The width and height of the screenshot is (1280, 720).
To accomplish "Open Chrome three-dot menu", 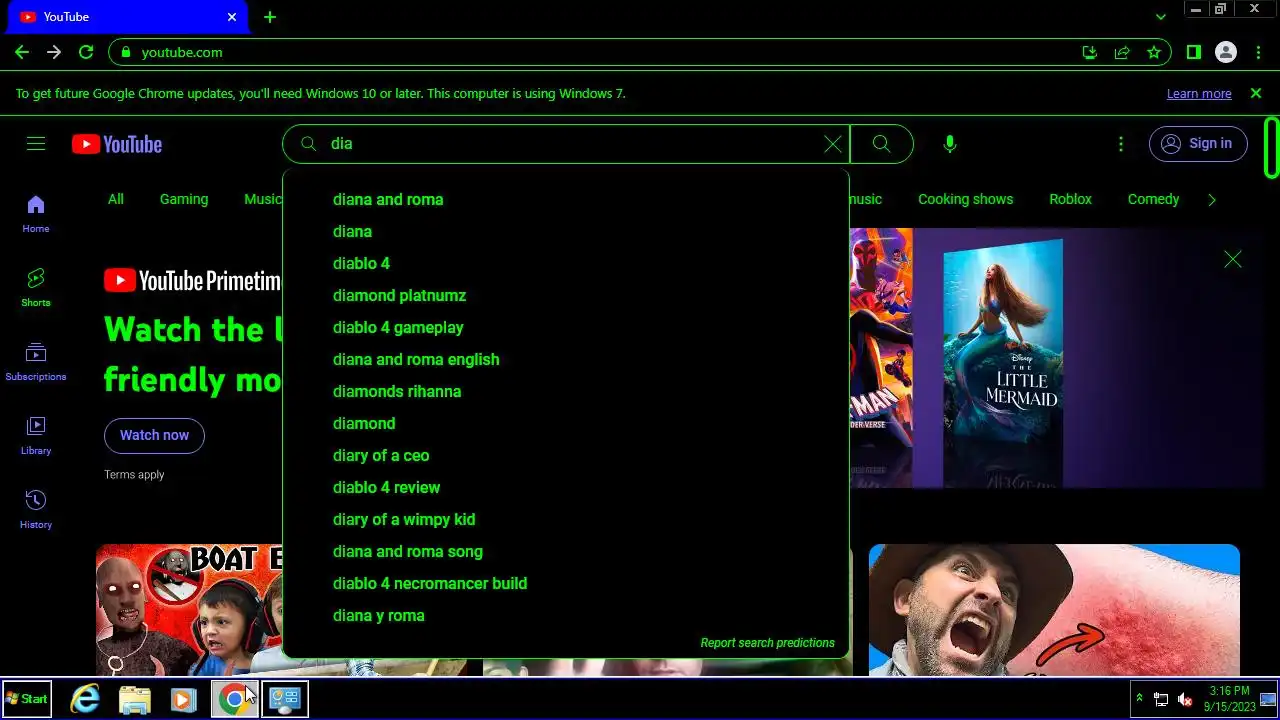I will pyautogui.click(x=1258, y=52).
